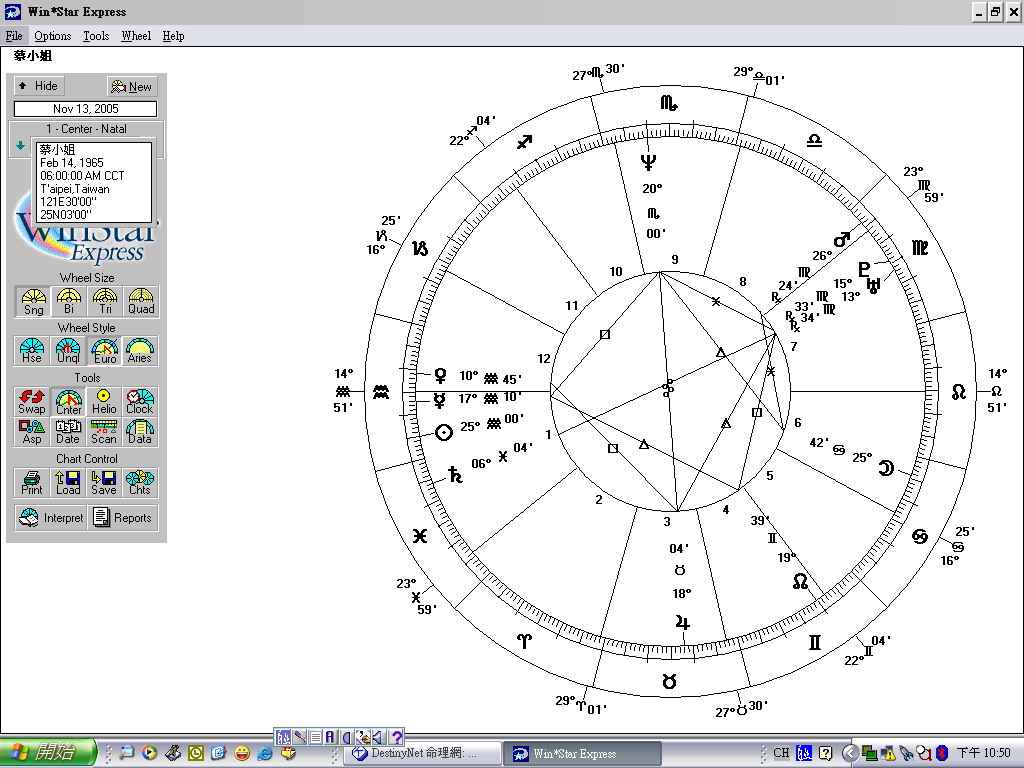
Task: Expand chart info using green arrow
Action: 20,145
